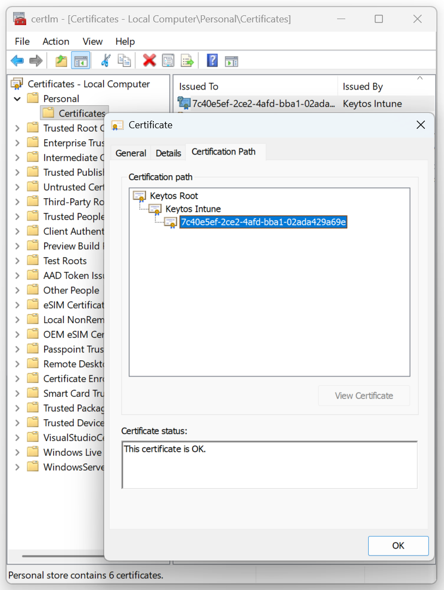Click the OK button
444x590 pixels.
(398, 546)
